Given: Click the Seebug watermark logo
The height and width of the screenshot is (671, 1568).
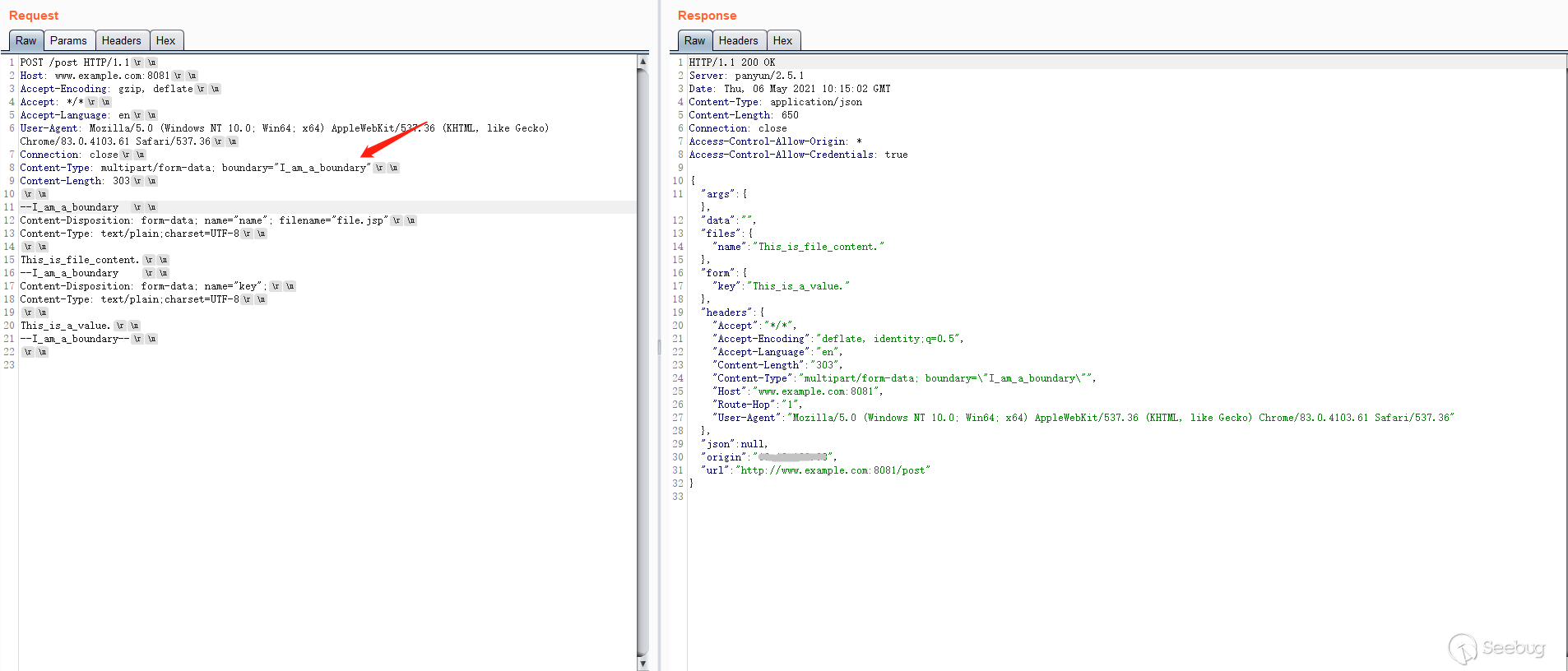Looking at the screenshot, I should pyautogui.click(x=1497, y=648).
